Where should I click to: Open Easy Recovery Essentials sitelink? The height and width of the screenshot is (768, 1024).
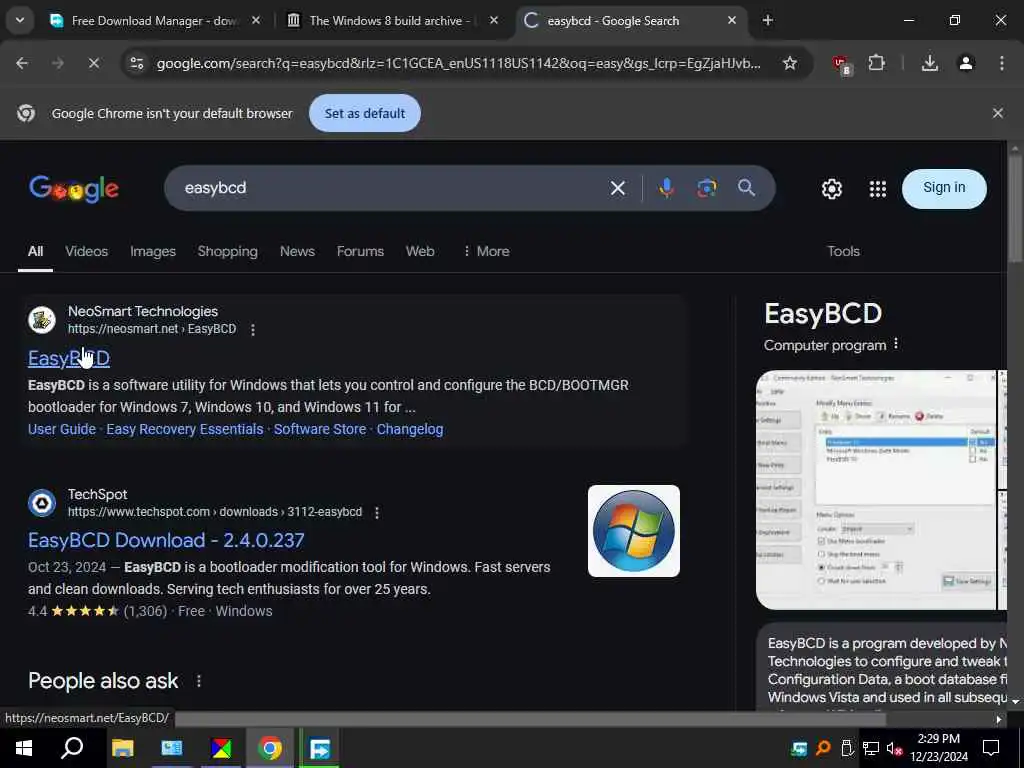tap(184, 429)
